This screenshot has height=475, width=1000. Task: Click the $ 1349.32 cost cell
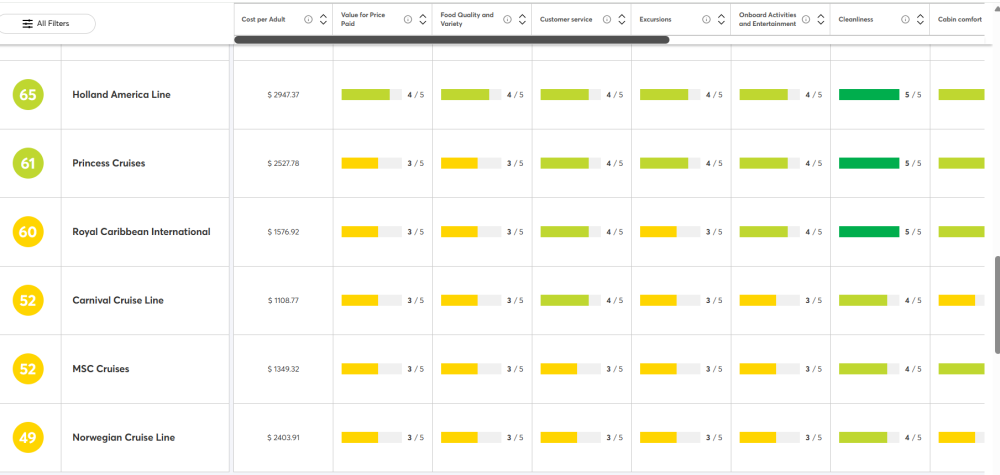tap(283, 369)
